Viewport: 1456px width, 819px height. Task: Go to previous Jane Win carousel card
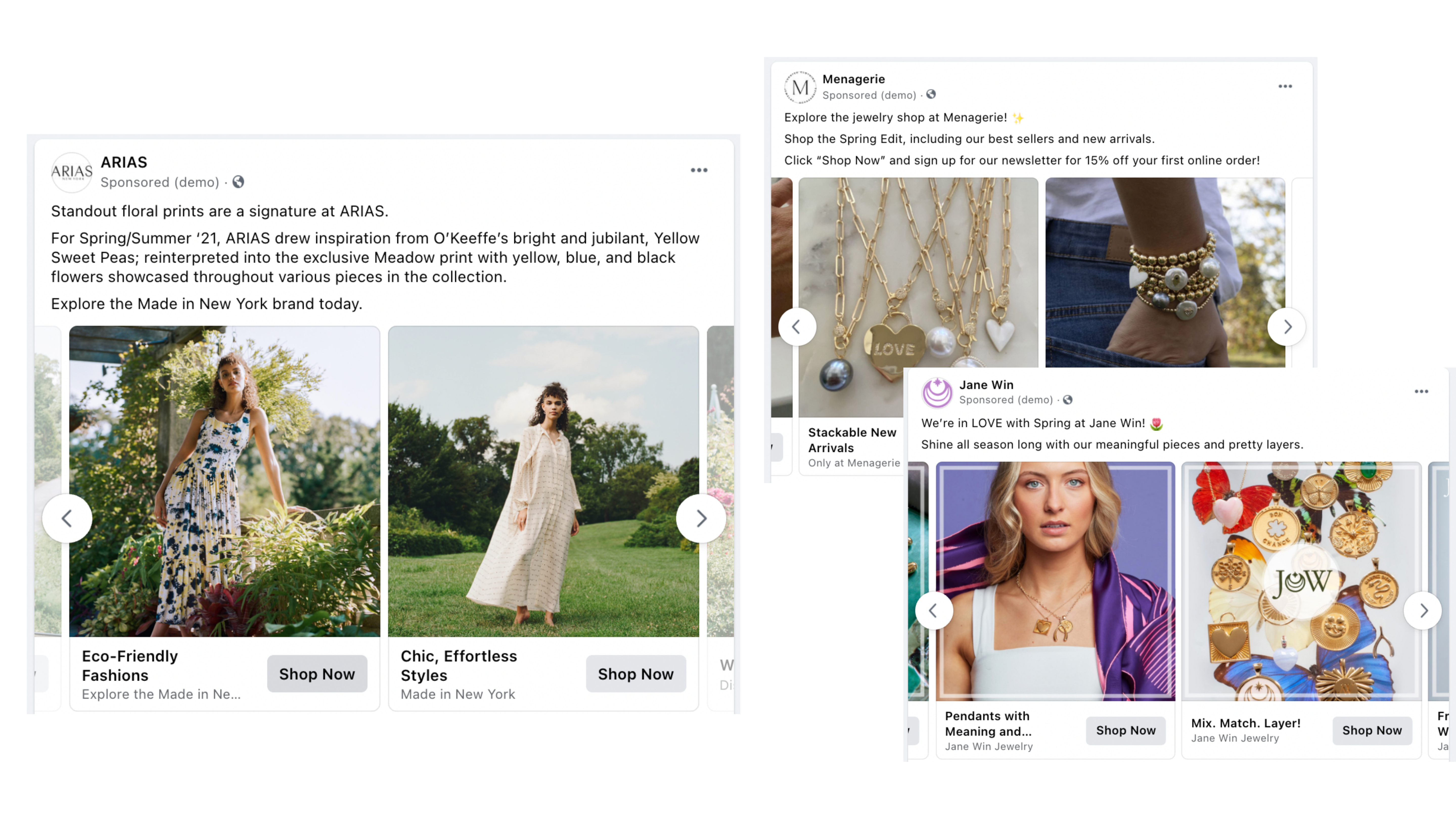[934, 611]
